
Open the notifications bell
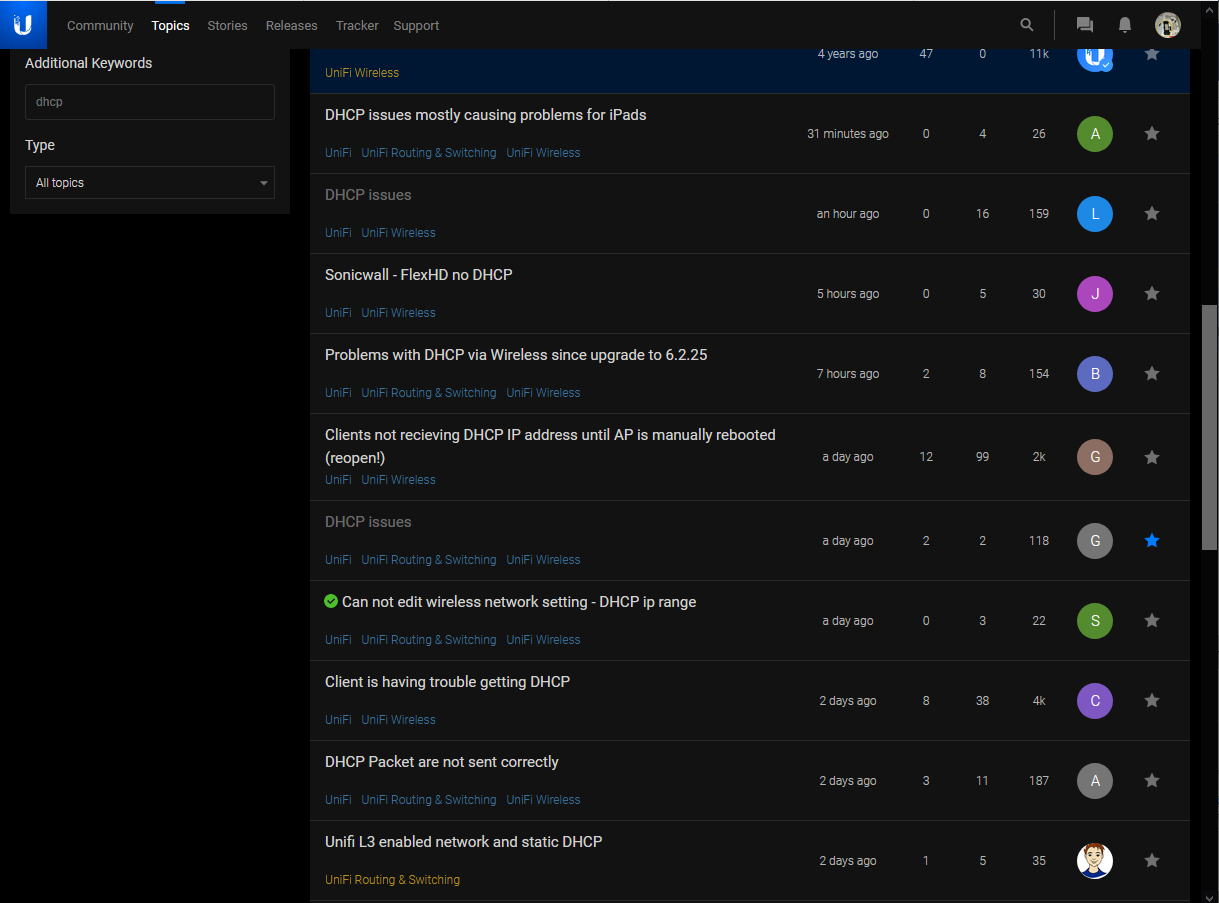pyautogui.click(x=1125, y=25)
